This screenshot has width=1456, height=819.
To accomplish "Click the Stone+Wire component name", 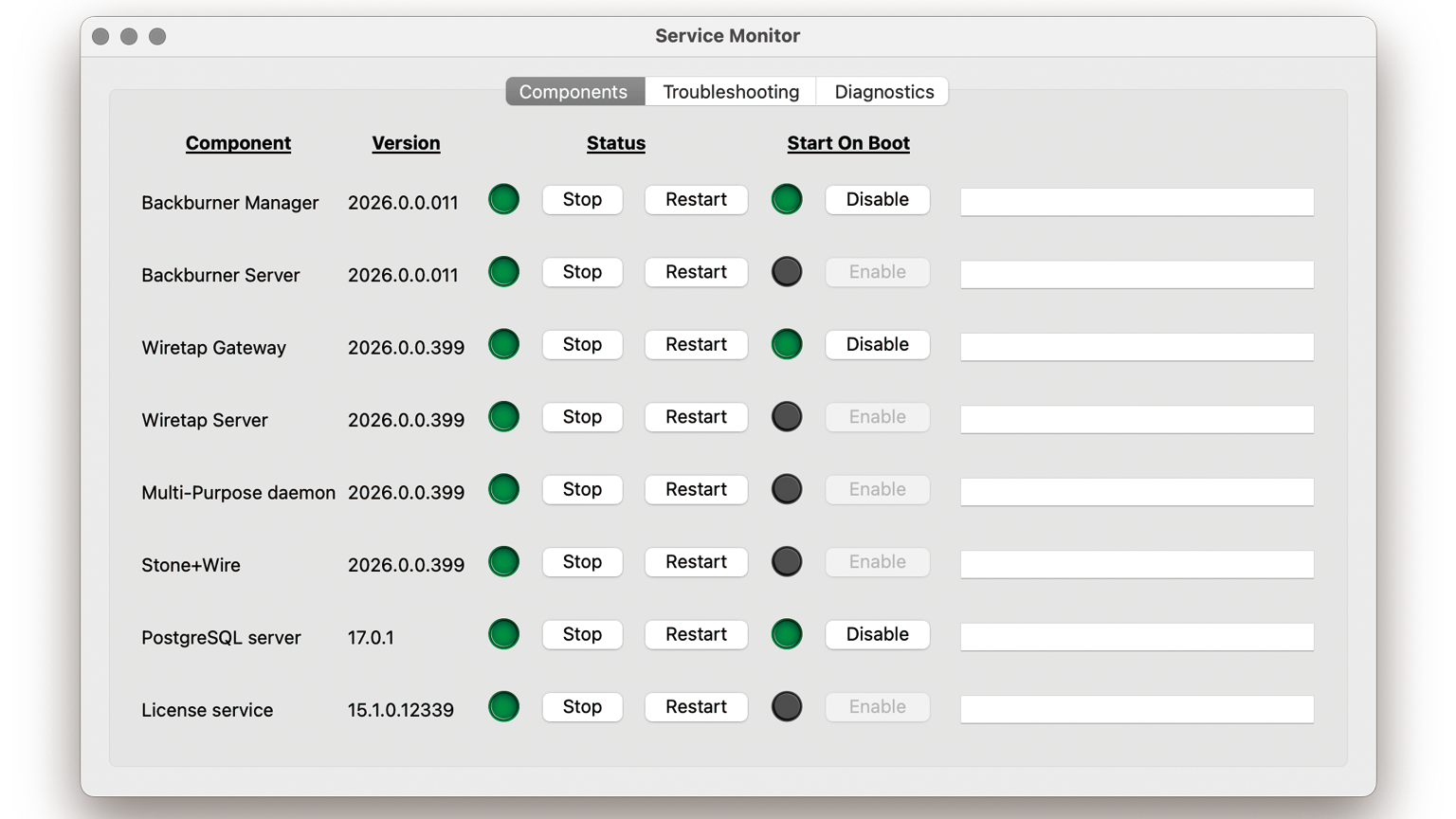I will coord(191,565).
